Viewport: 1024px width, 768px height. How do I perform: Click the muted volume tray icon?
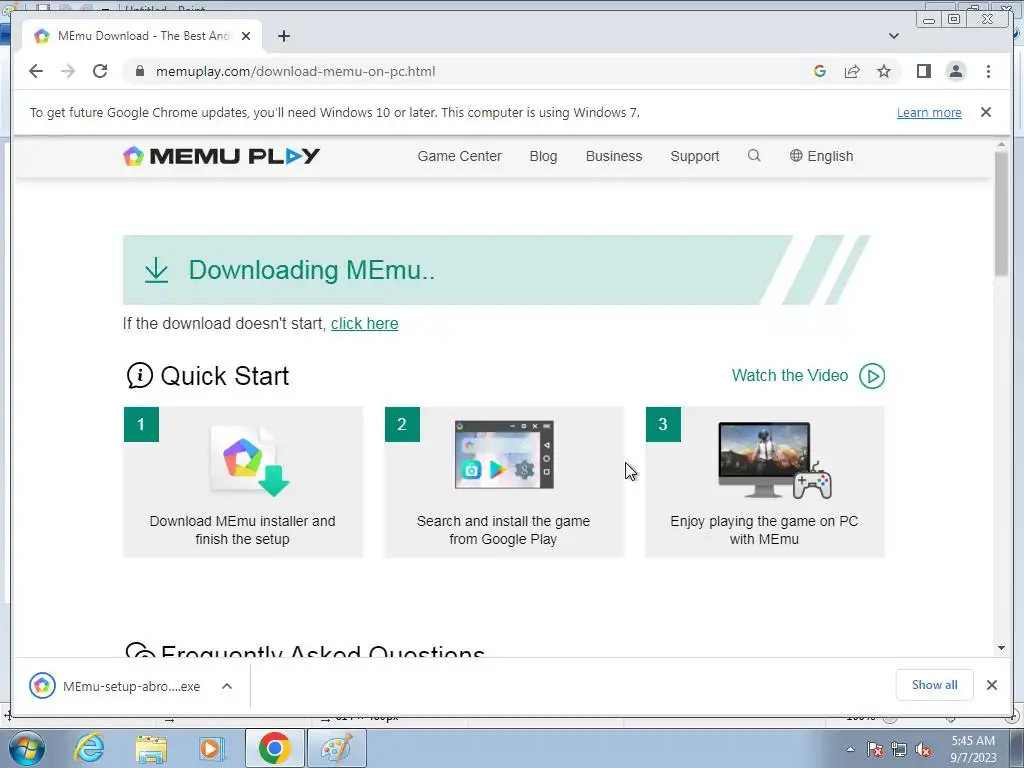(x=923, y=749)
